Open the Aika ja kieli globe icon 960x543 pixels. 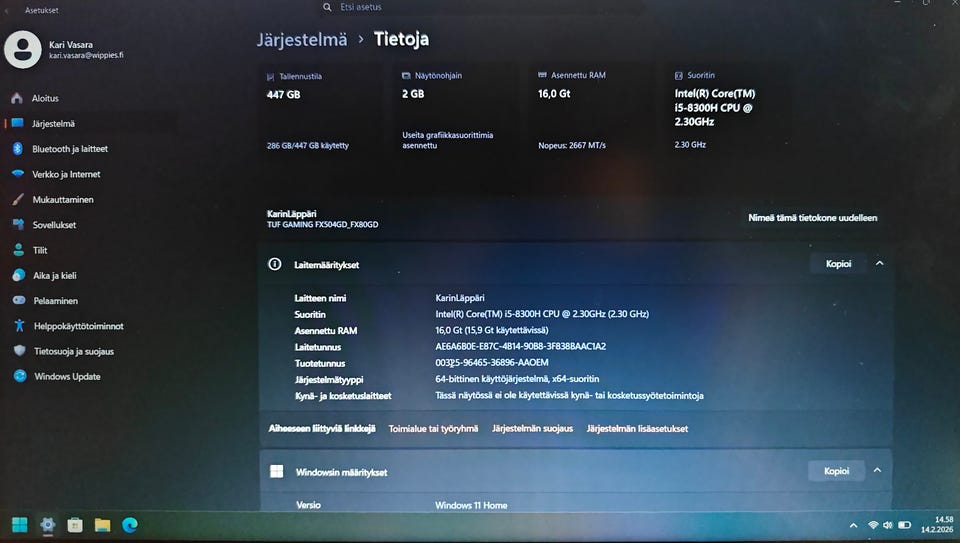pos(19,275)
